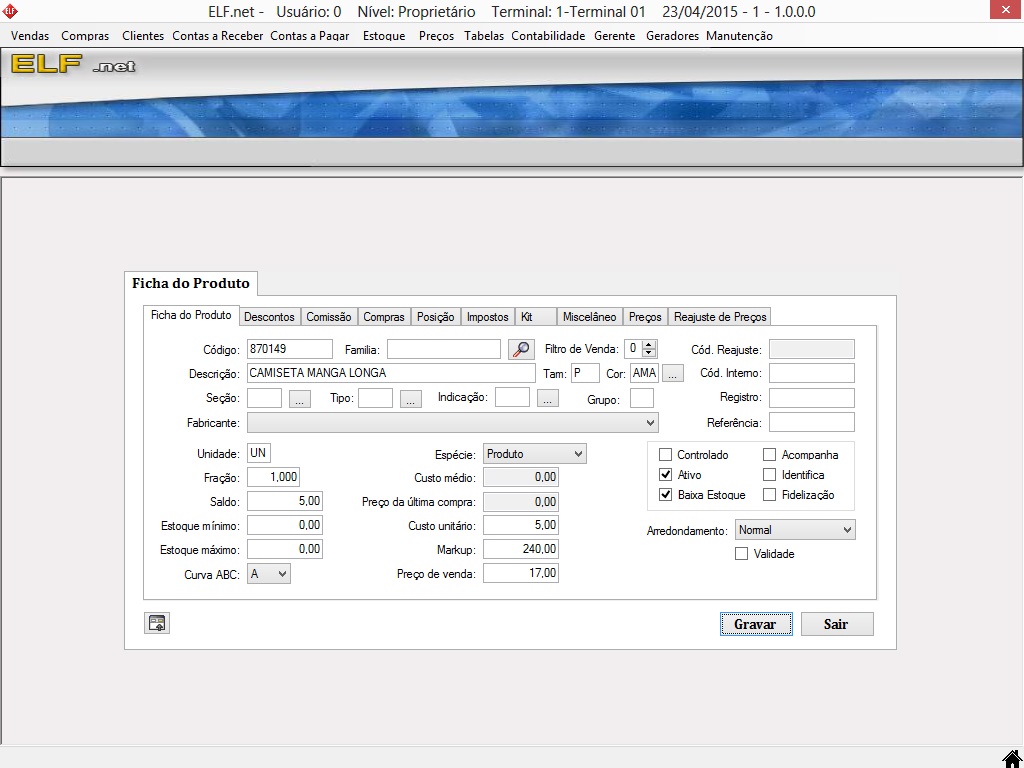The width and height of the screenshot is (1024, 768).
Task: Enable the Controlado checkbox
Action: coord(666,455)
